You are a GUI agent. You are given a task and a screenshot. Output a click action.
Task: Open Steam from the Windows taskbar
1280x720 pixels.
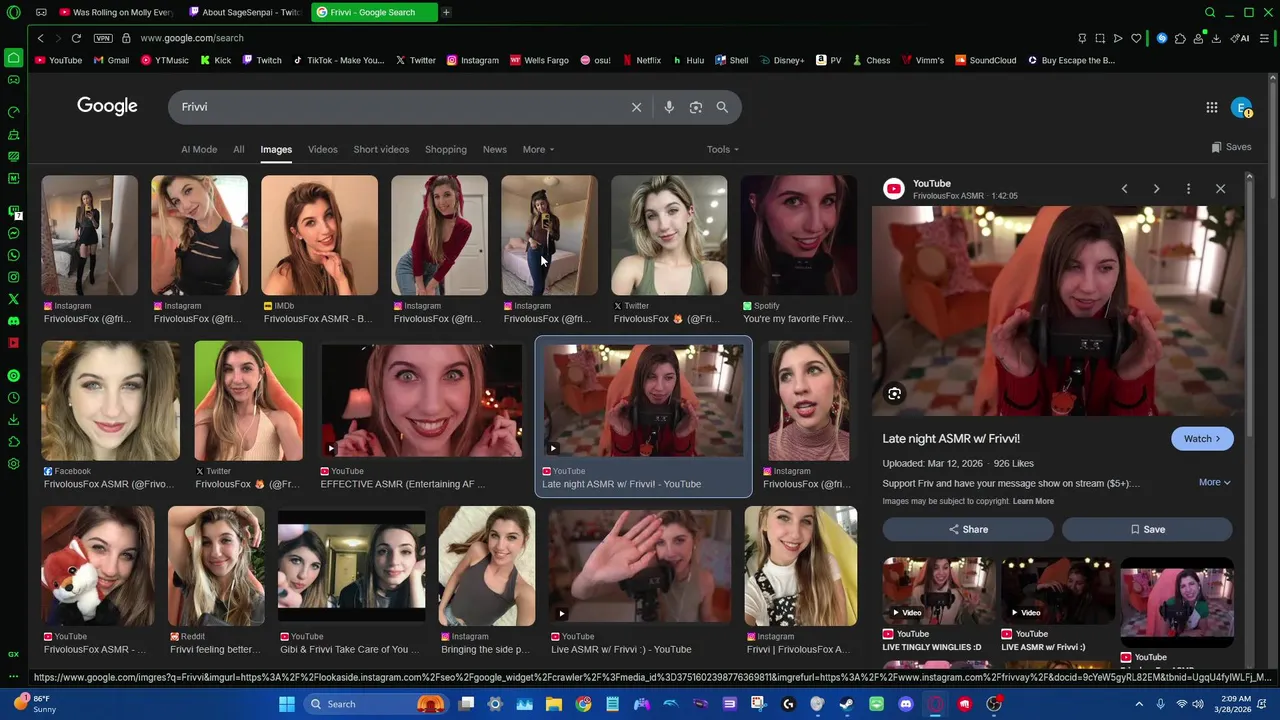[847, 704]
